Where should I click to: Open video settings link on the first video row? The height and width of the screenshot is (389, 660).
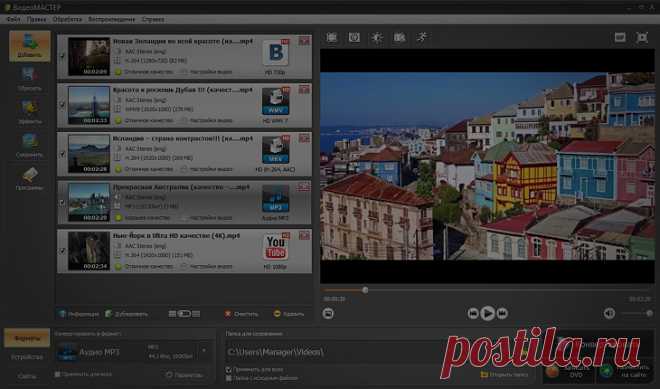coord(207,72)
